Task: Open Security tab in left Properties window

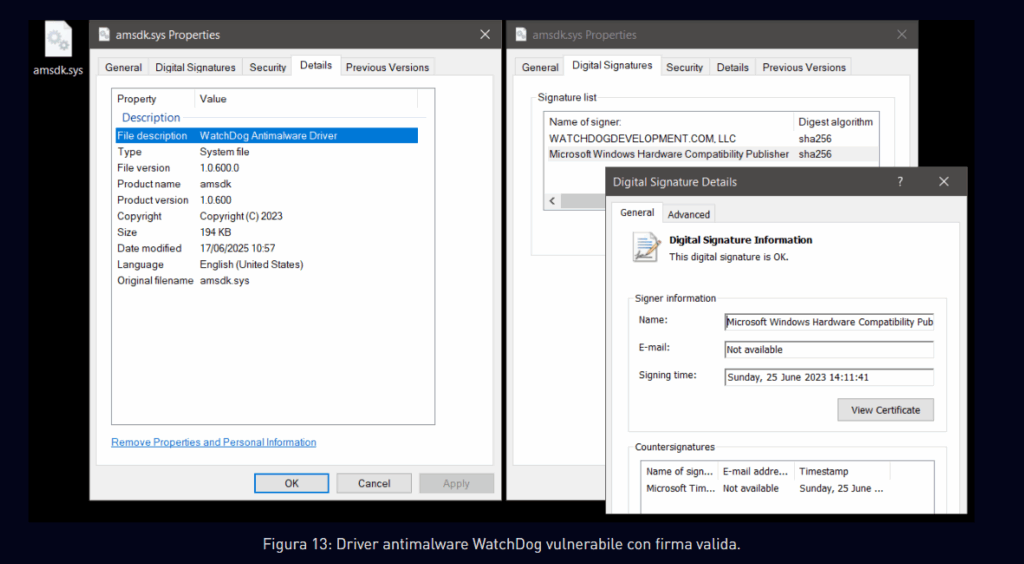Action: tap(268, 67)
